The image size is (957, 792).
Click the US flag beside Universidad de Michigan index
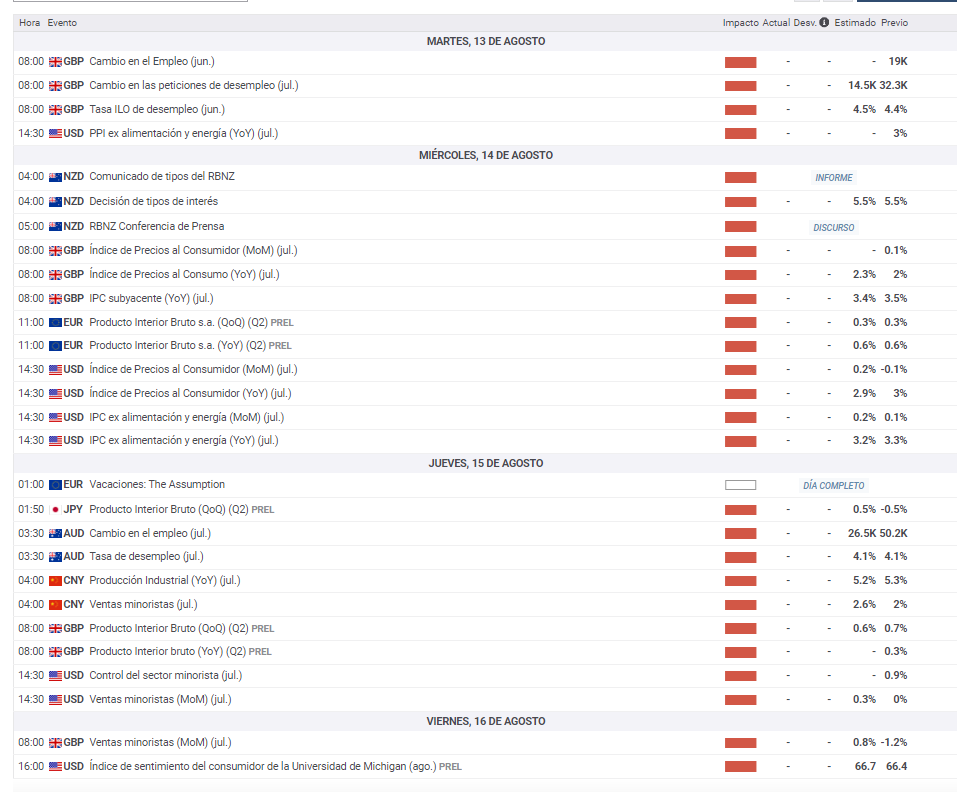(55, 766)
